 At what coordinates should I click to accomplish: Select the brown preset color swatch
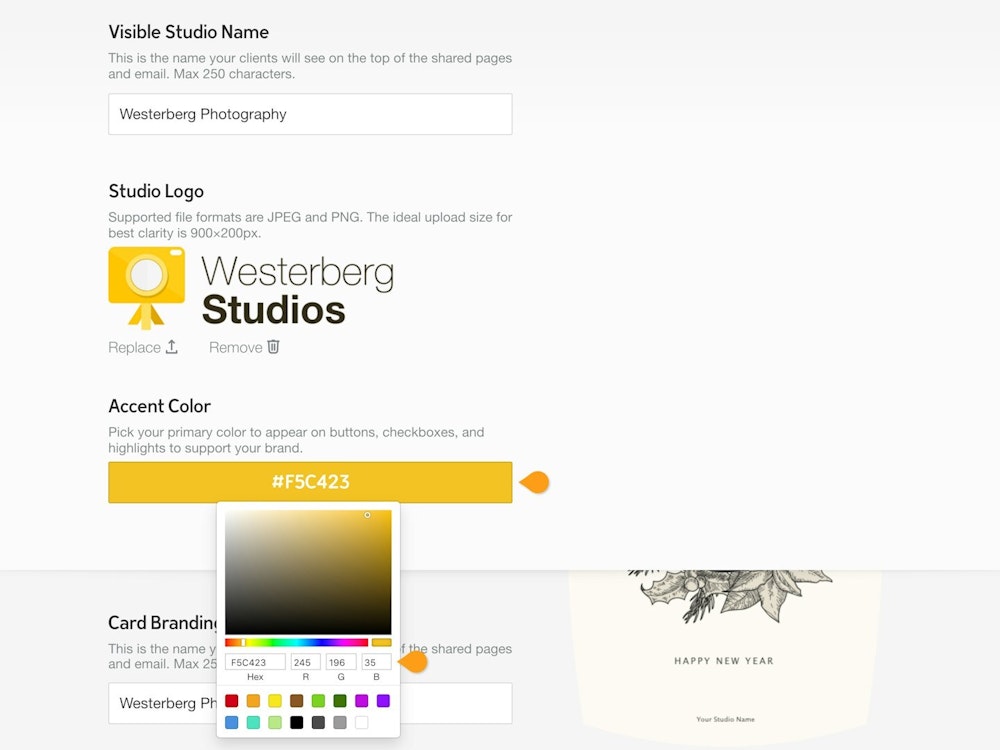(x=296, y=701)
